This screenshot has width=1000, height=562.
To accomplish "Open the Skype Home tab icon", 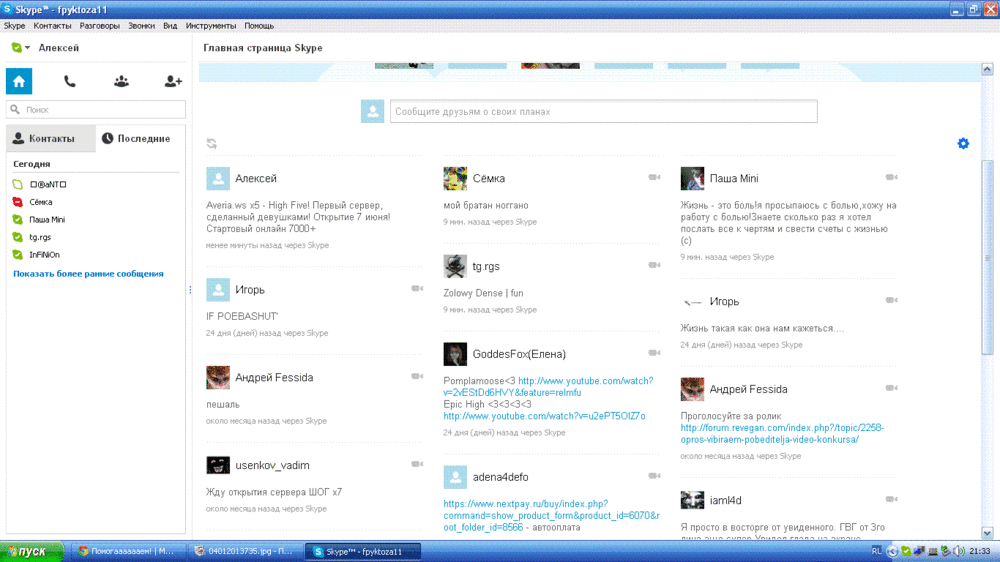I will [x=19, y=82].
